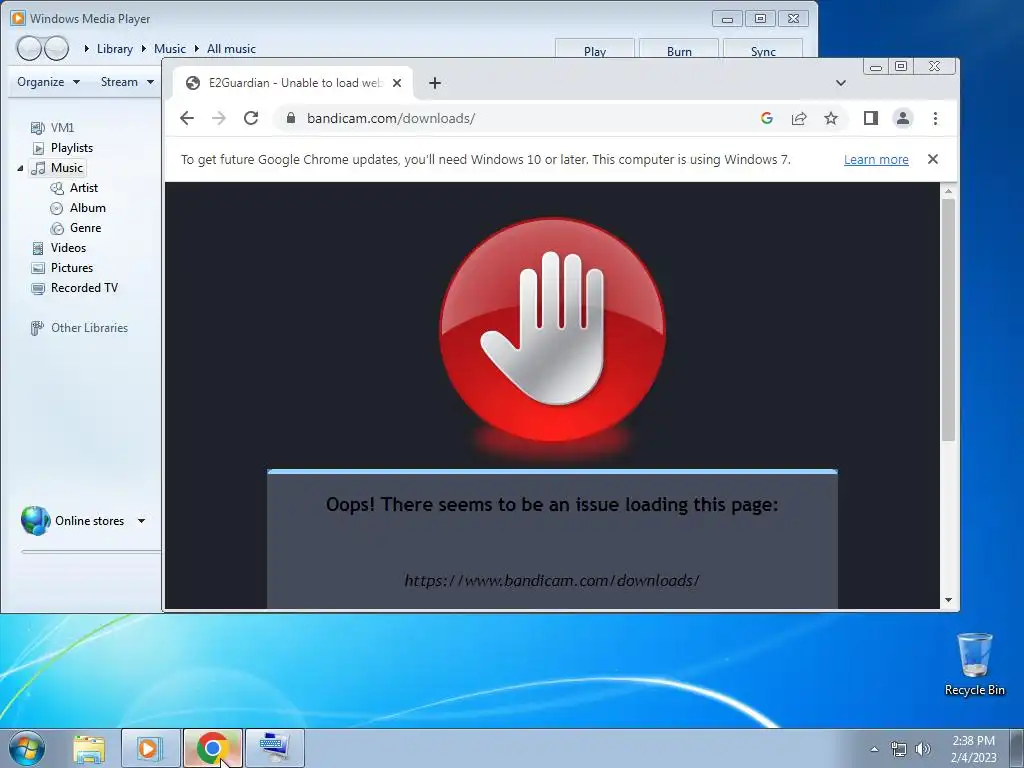1024x768 pixels.
Task: Open On-Screen Keyboard taskbar icon
Action: [x=274, y=748]
